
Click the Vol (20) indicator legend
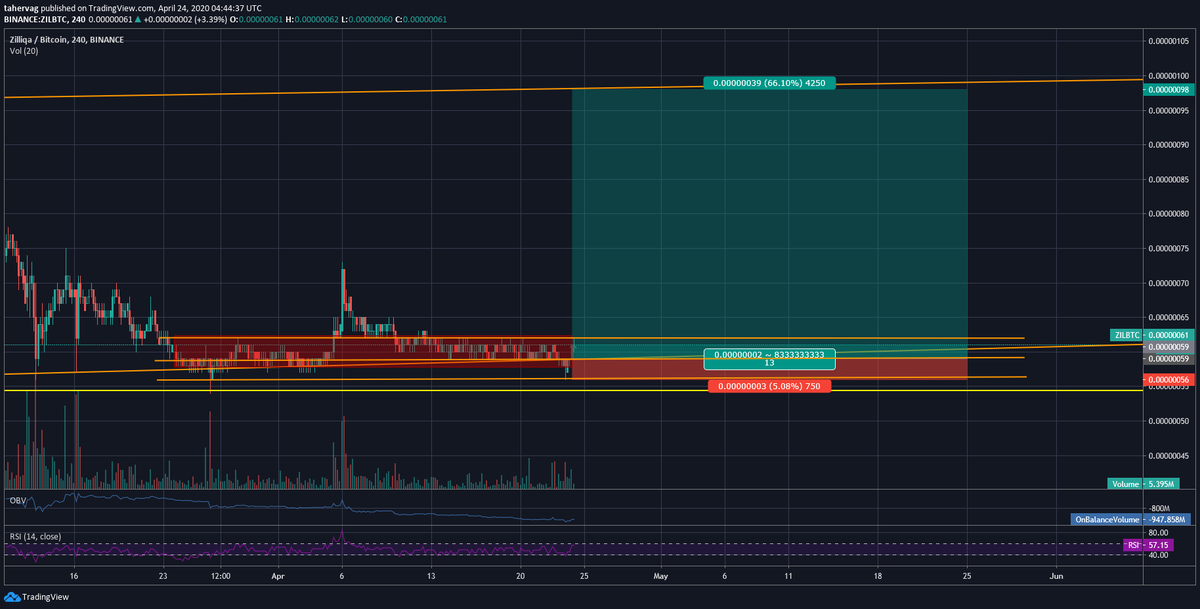coord(25,50)
